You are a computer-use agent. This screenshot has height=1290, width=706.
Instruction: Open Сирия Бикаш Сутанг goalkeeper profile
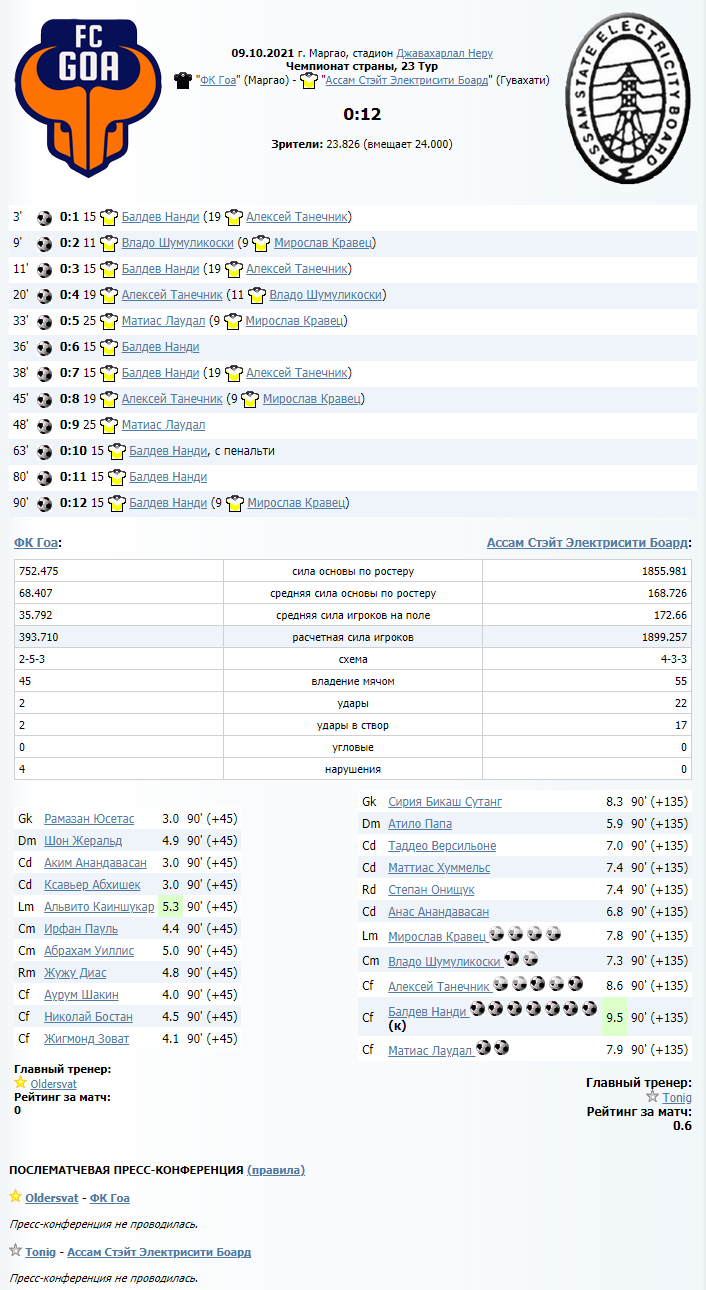click(x=445, y=802)
